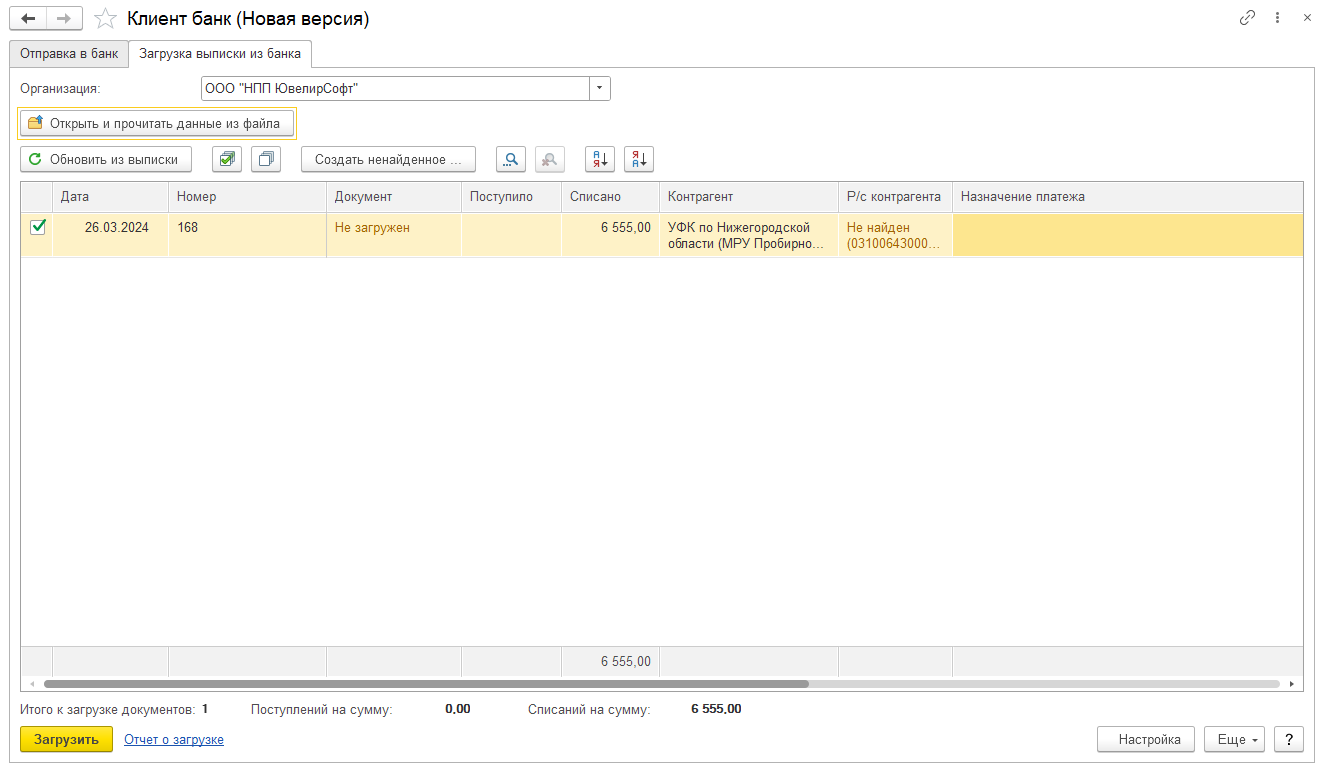Click the Р/с контрагента column header
This screenshot has height=771, width=1320.
(x=895, y=196)
